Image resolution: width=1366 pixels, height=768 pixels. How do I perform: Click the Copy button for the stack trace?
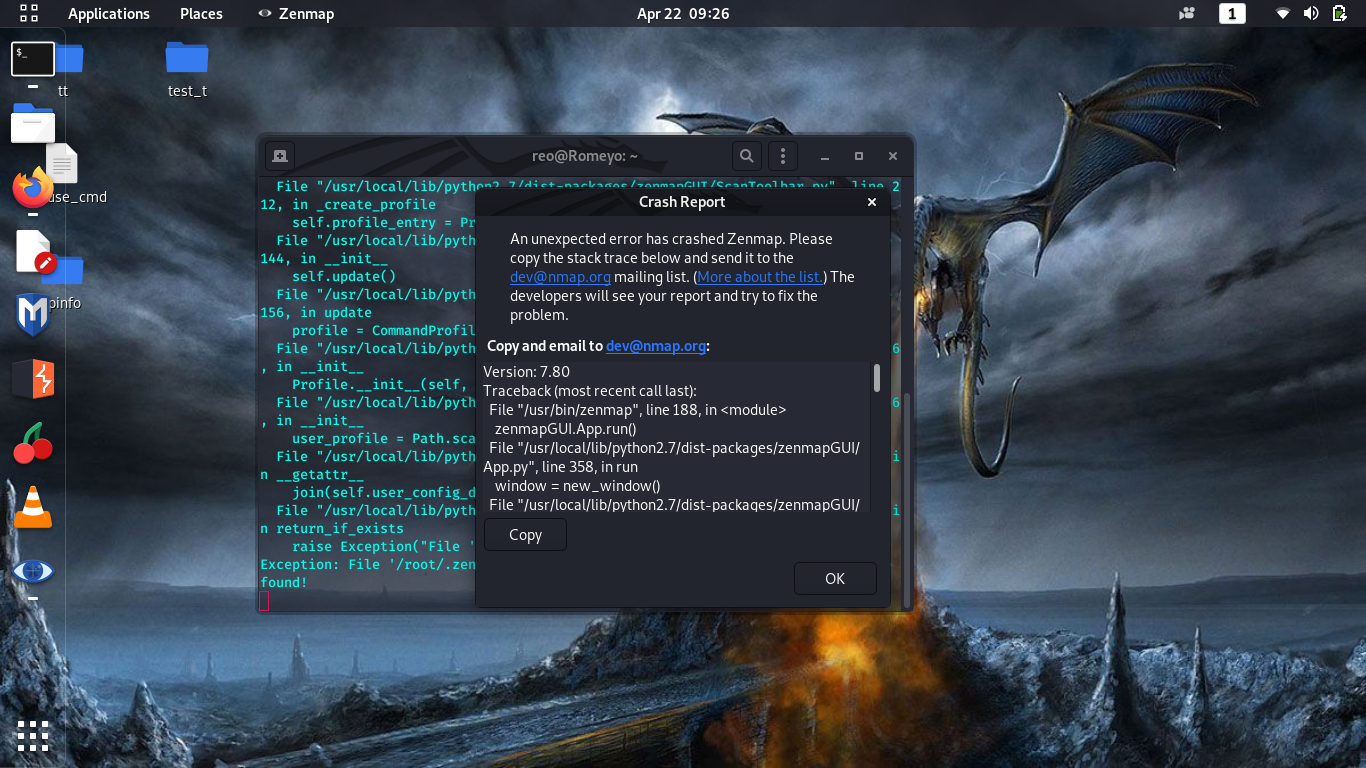(x=525, y=534)
